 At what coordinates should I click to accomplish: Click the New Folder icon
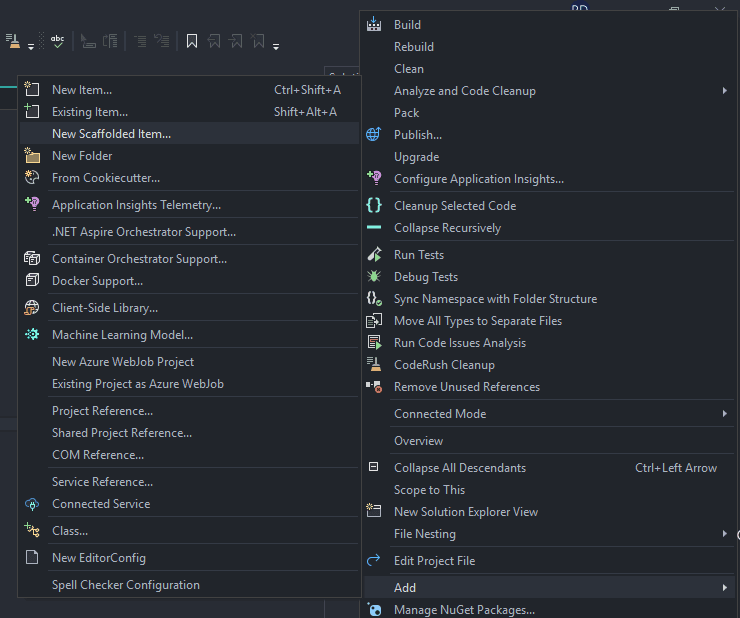[x=32, y=156]
